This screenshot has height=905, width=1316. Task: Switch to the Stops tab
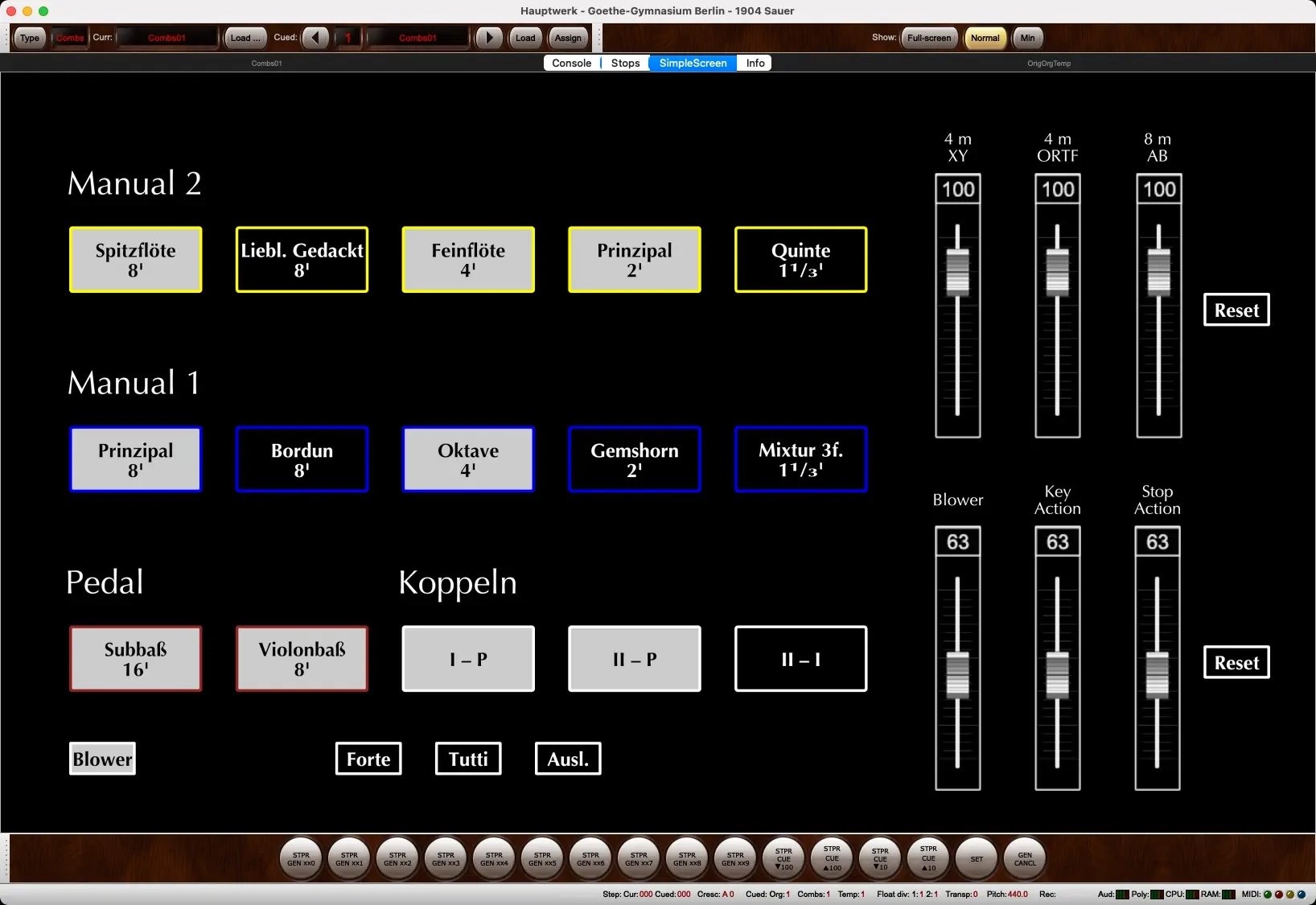(625, 63)
